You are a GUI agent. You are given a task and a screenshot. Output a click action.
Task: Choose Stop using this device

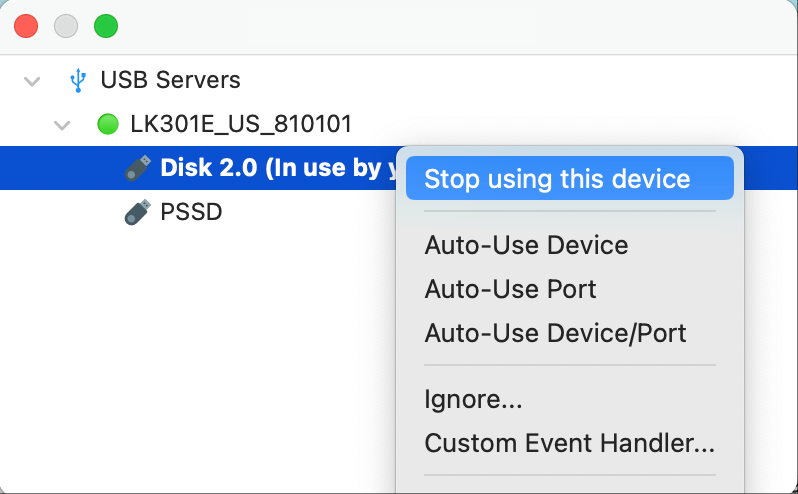coord(557,179)
